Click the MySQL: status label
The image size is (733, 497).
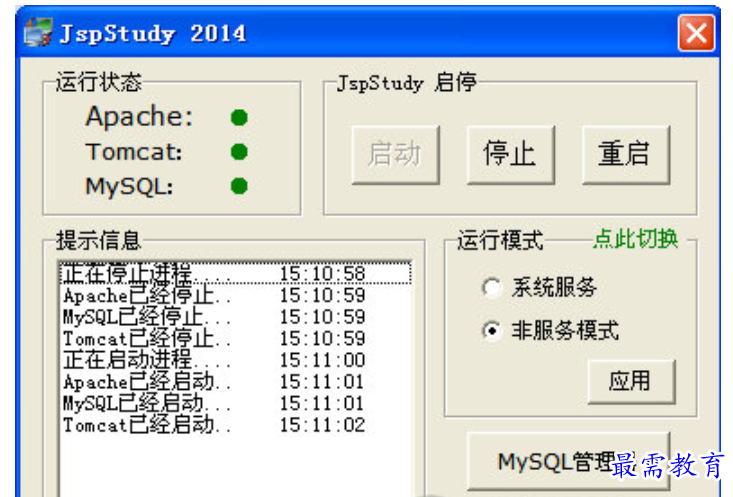pos(129,187)
